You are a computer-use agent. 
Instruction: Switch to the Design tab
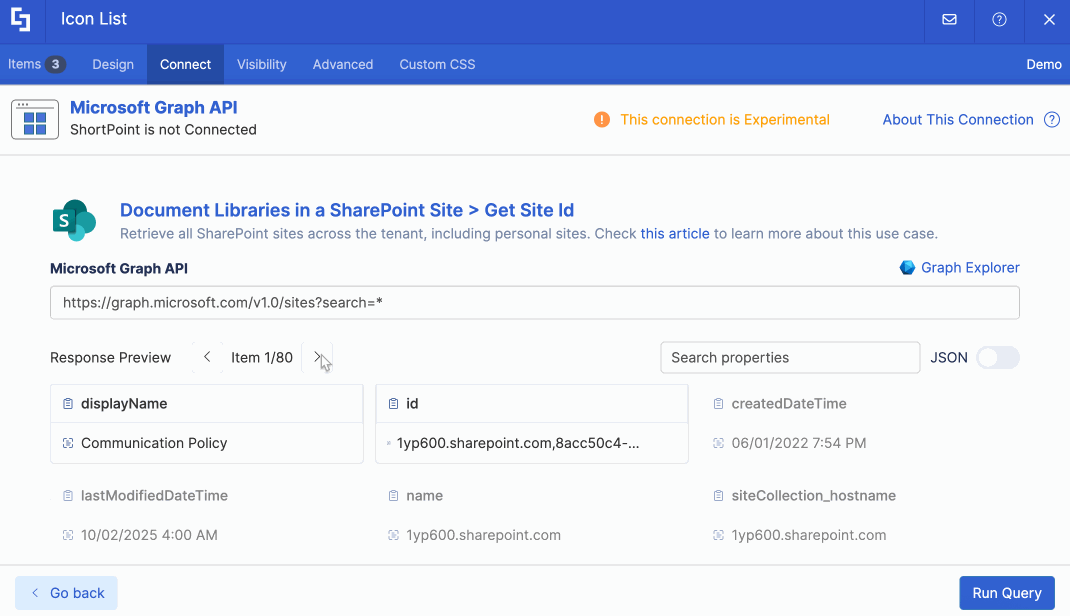coord(113,64)
